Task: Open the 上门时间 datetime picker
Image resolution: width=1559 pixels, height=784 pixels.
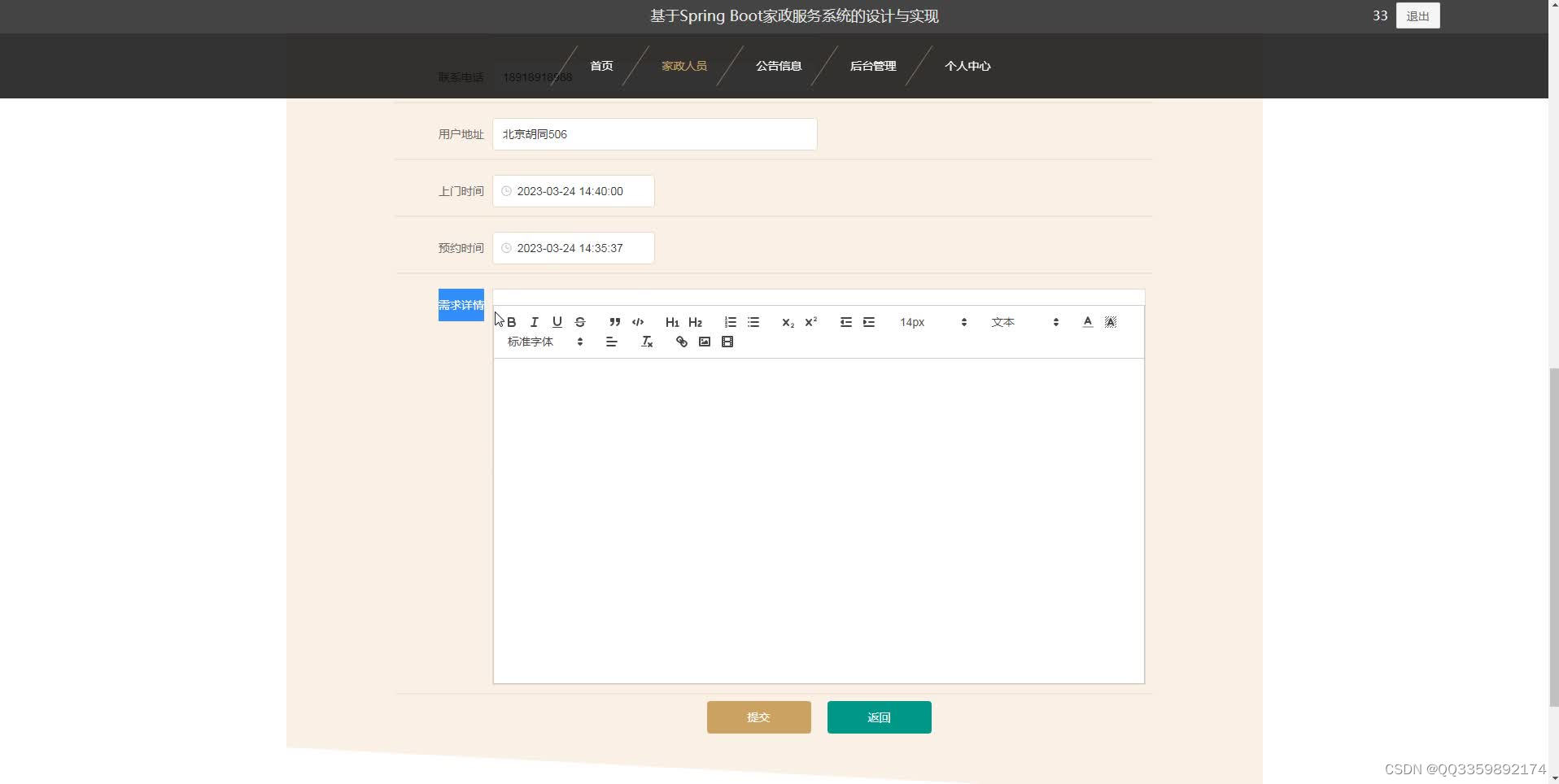Action: coord(574,191)
